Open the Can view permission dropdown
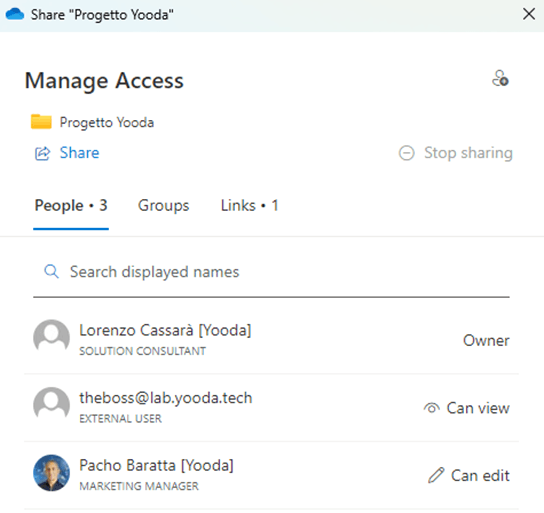This screenshot has width=544, height=513. (466, 408)
